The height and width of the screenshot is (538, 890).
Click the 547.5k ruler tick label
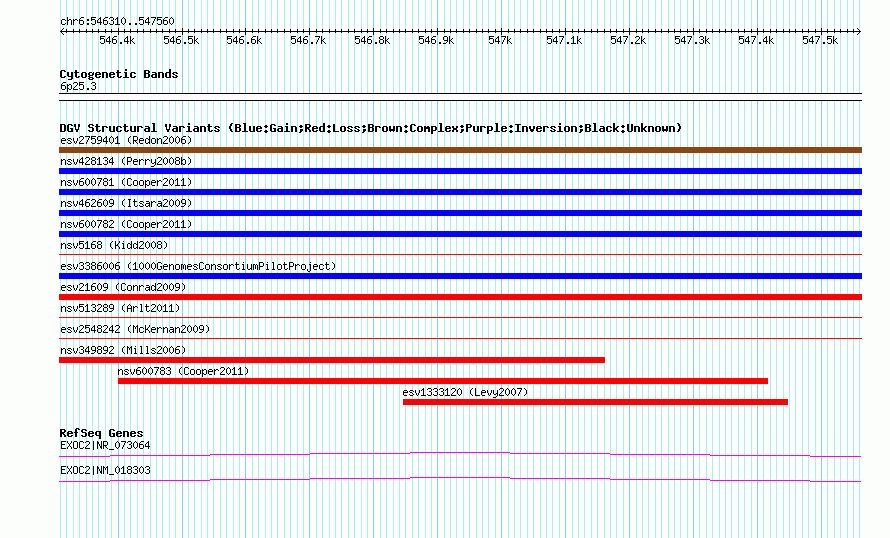point(820,40)
